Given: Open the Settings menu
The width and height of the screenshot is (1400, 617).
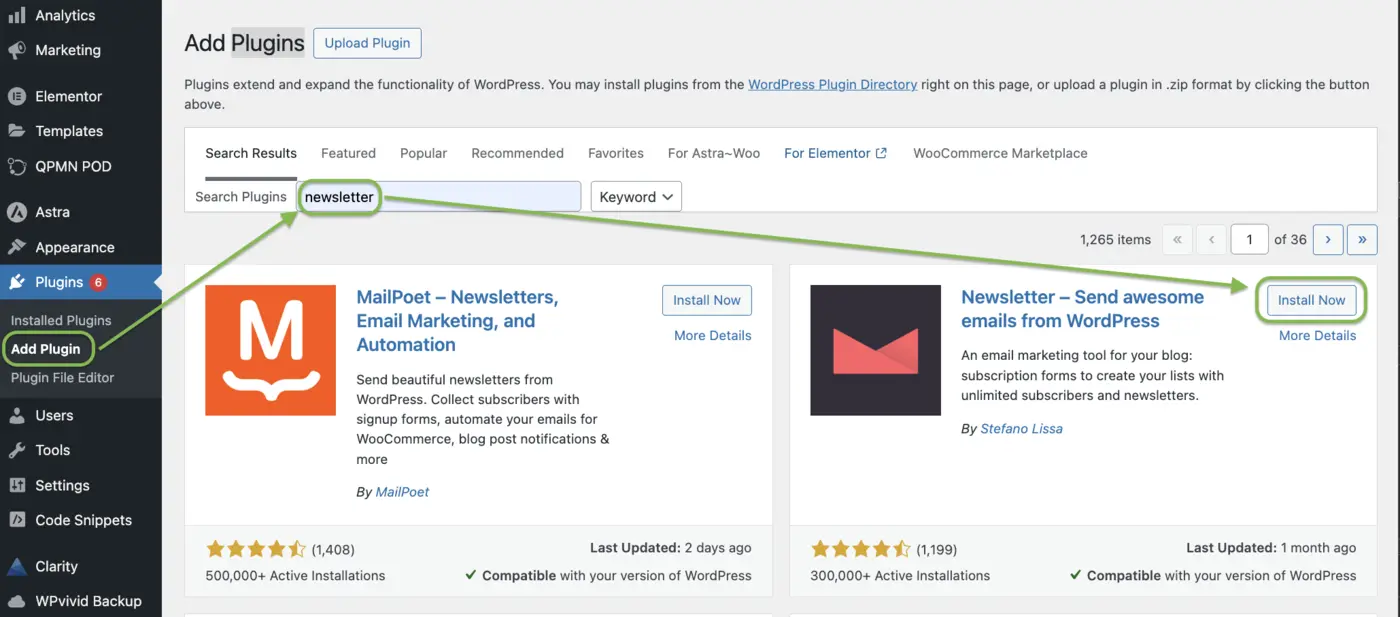Looking at the screenshot, I should click(x=63, y=485).
